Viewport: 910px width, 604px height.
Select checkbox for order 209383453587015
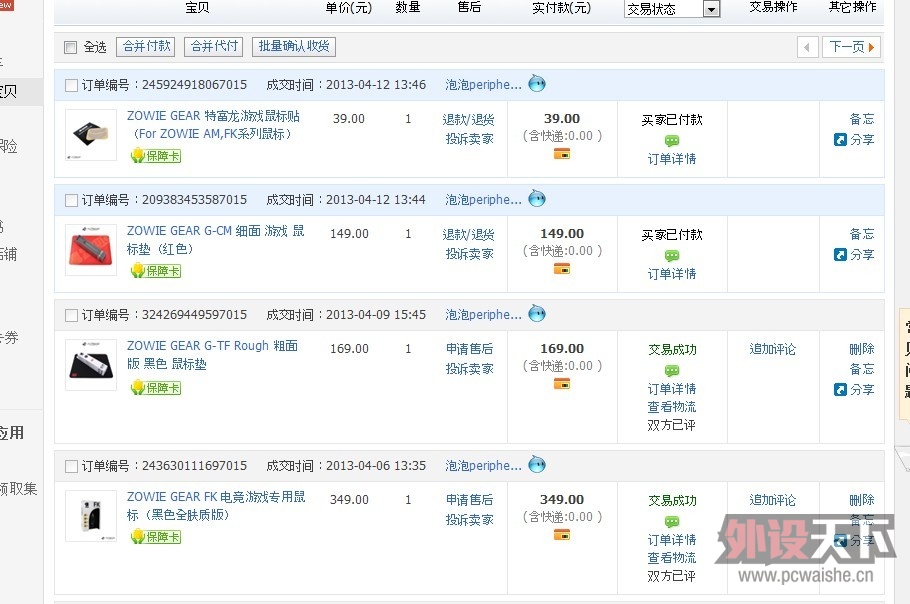(71, 200)
